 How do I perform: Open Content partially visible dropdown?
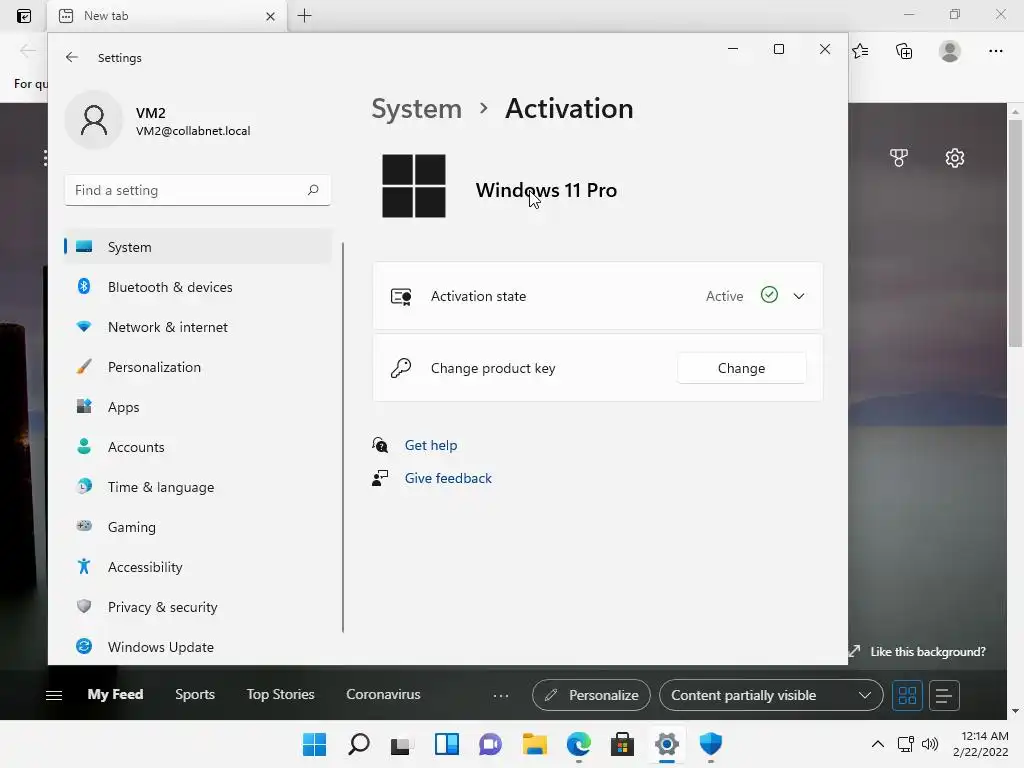coord(771,695)
